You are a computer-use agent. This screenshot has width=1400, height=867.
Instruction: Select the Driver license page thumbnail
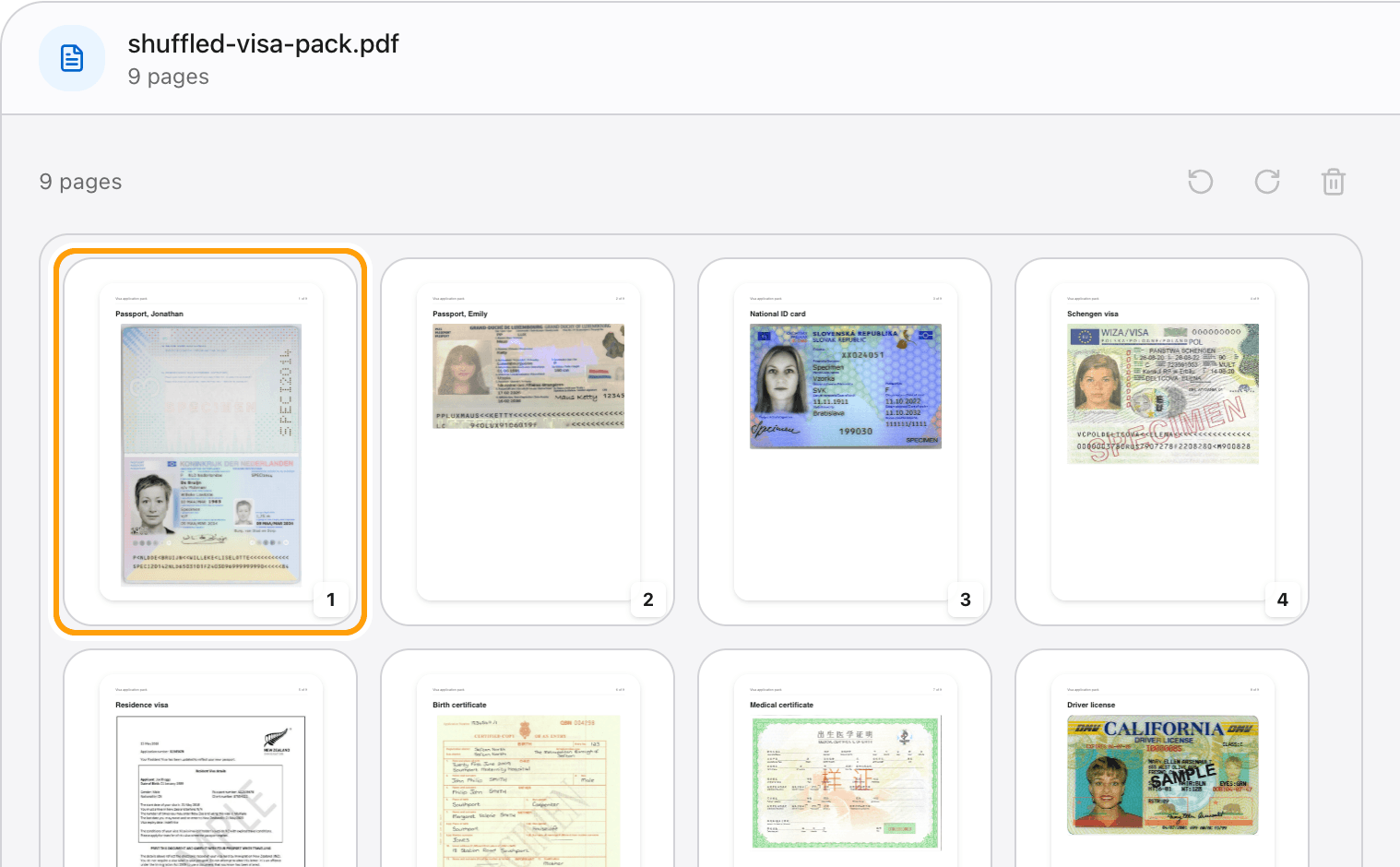click(1162, 758)
